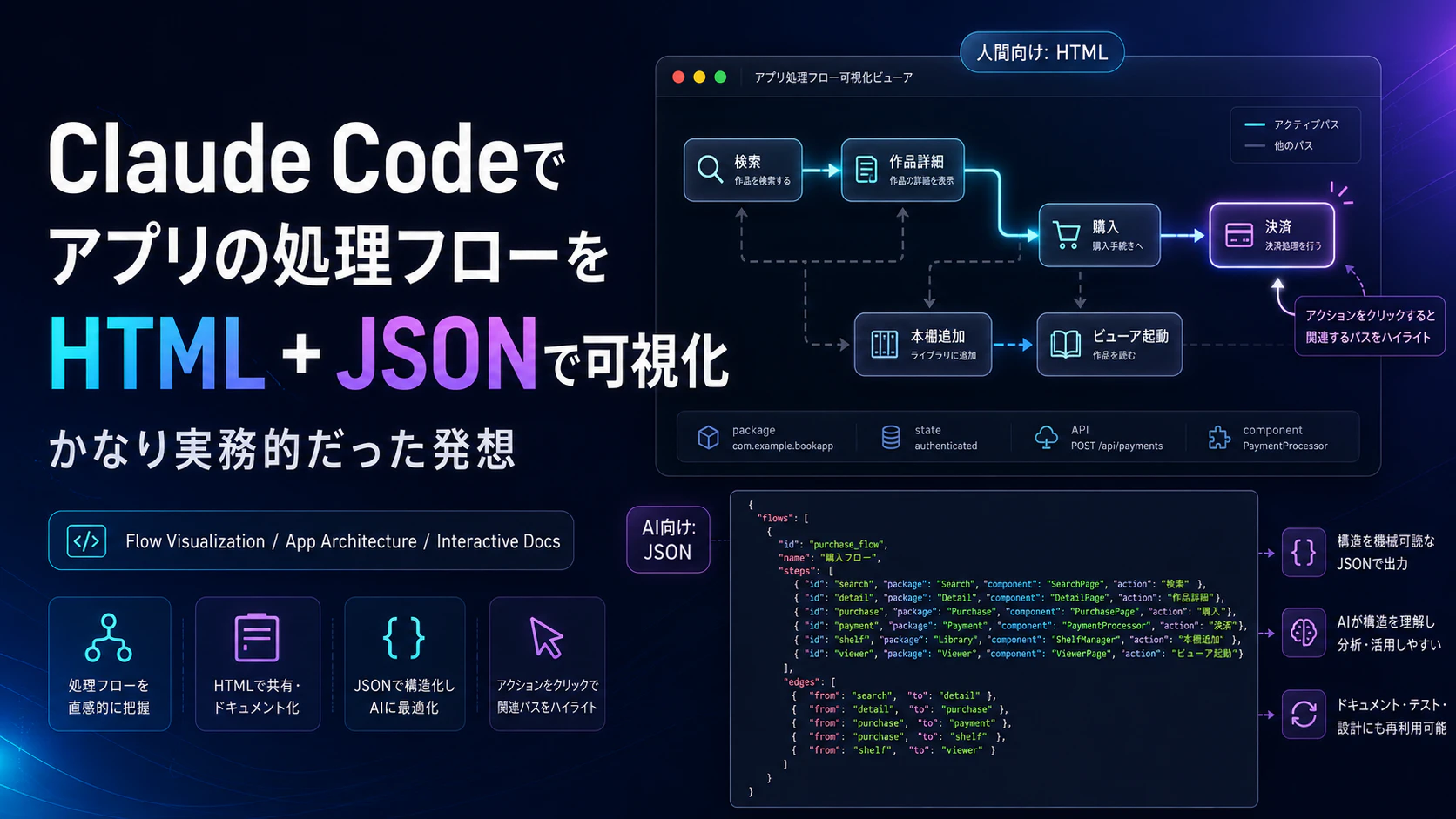Click edge line from "detail" to "purchase"
Screen dimensions: 1456x819
[x=899, y=709]
